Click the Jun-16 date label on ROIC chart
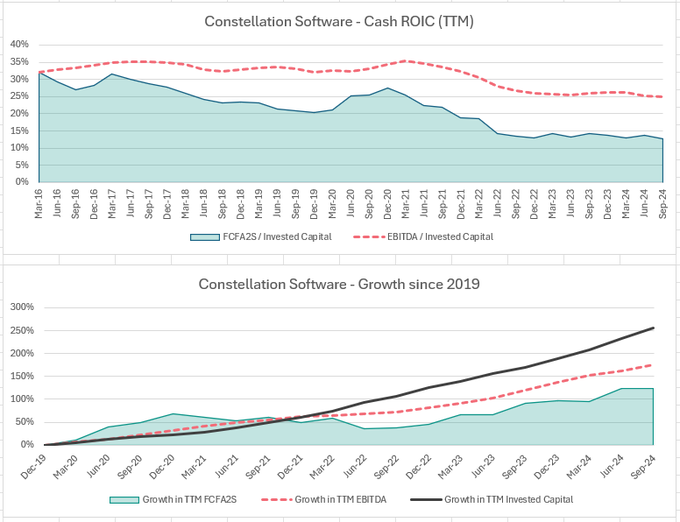 point(57,204)
